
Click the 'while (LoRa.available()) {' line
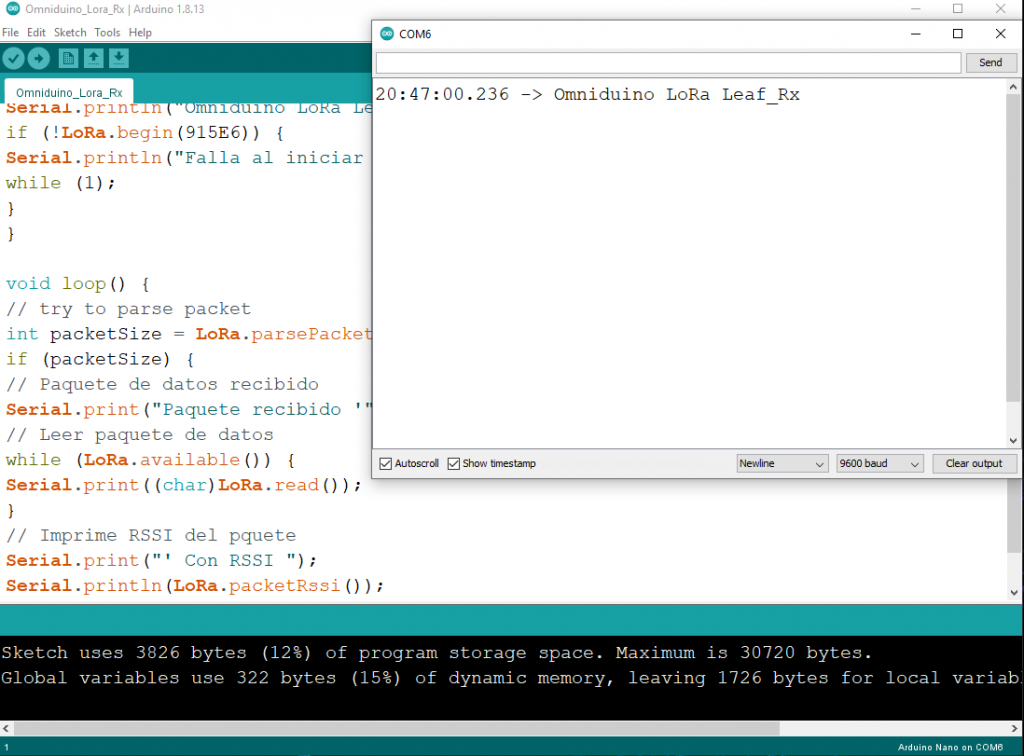[x=150, y=460]
